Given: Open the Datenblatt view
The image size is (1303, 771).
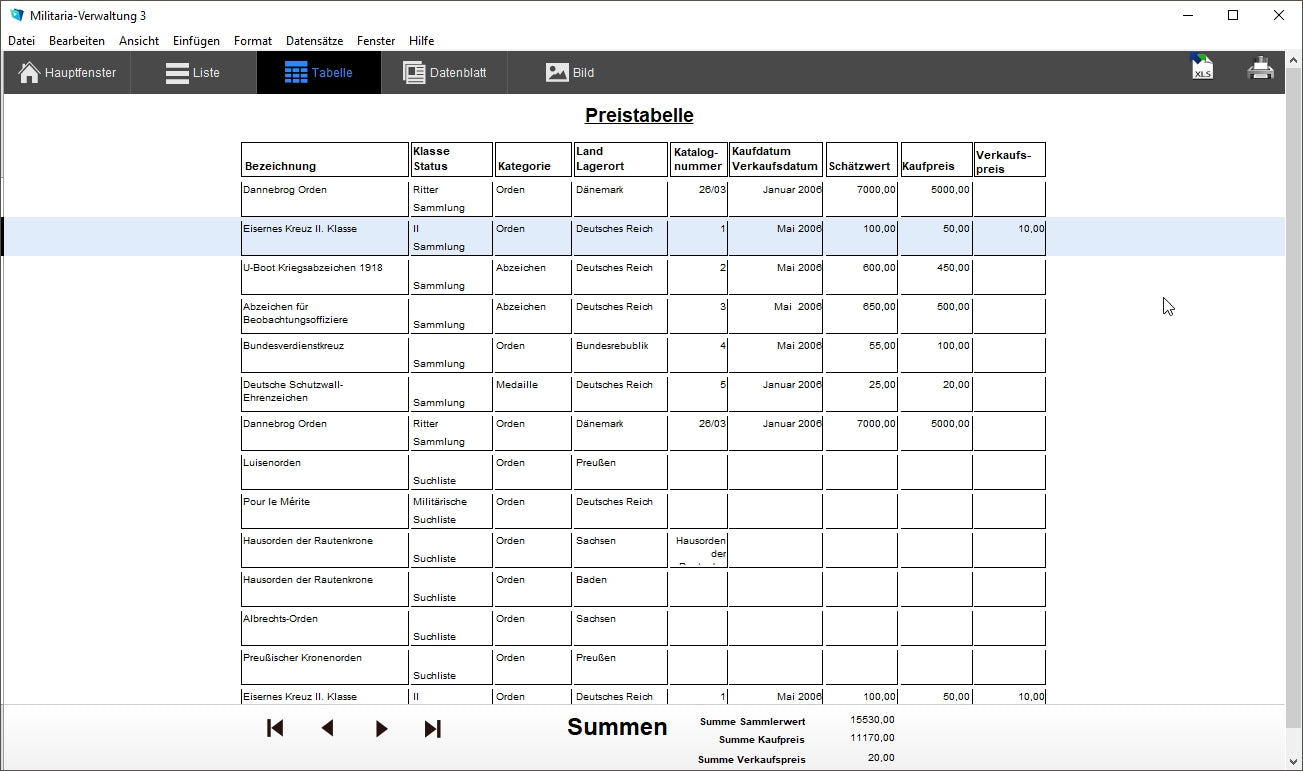Looking at the screenshot, I should coord(444,73).
